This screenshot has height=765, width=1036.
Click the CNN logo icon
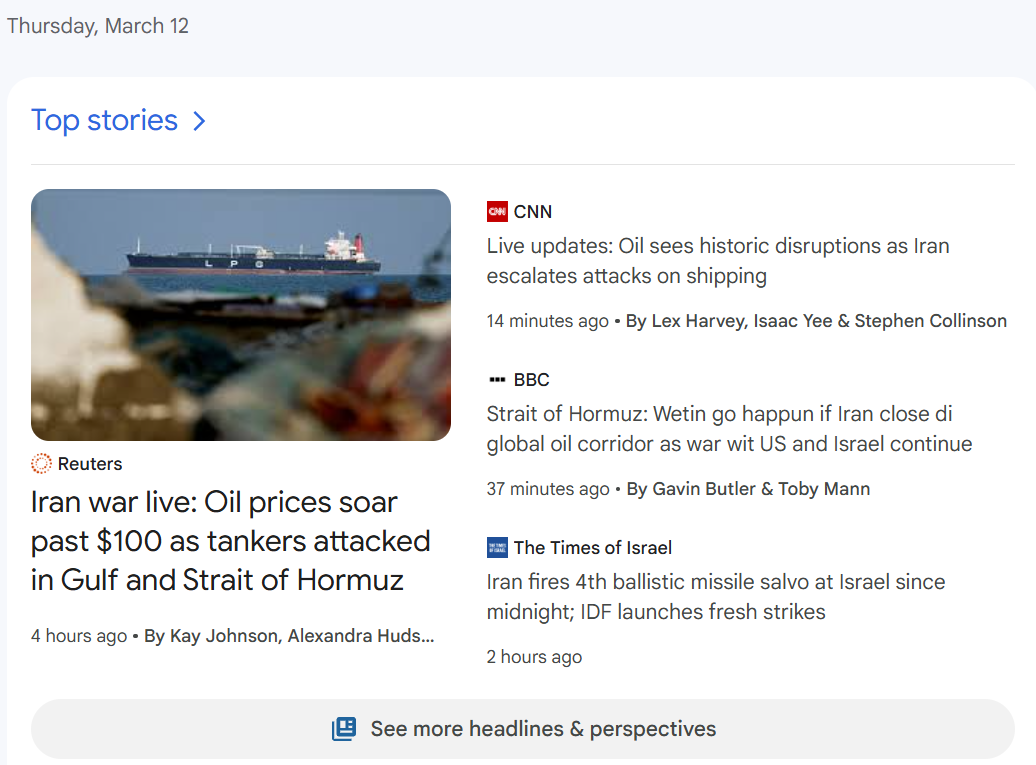pyautogui.click(x=497, y=212)
